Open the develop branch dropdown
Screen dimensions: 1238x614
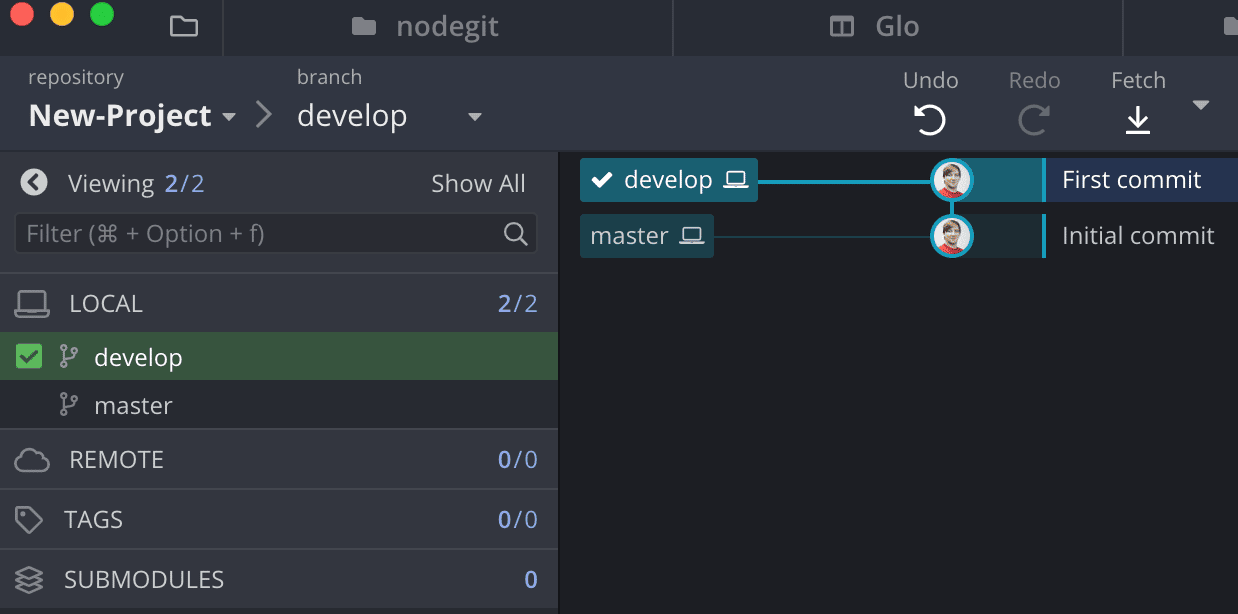pos(474,116)
